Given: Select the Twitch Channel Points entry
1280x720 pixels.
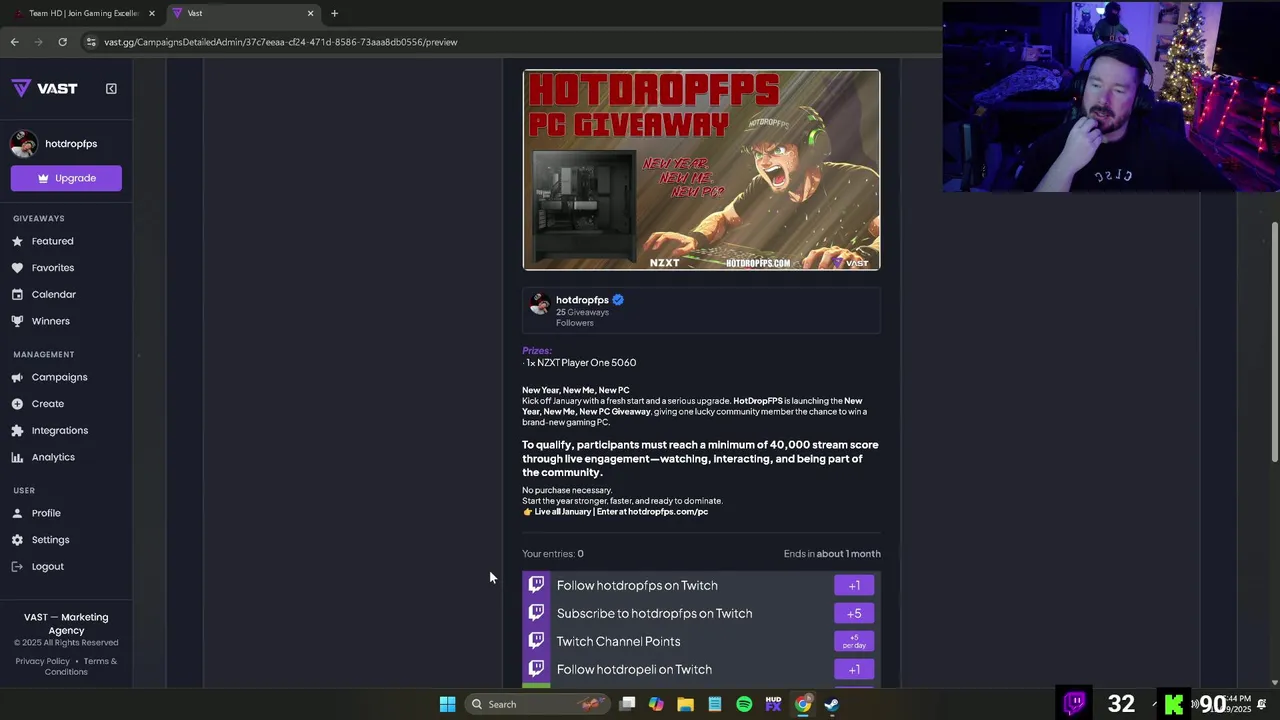Looking at the screenshot, I should 701,641.
